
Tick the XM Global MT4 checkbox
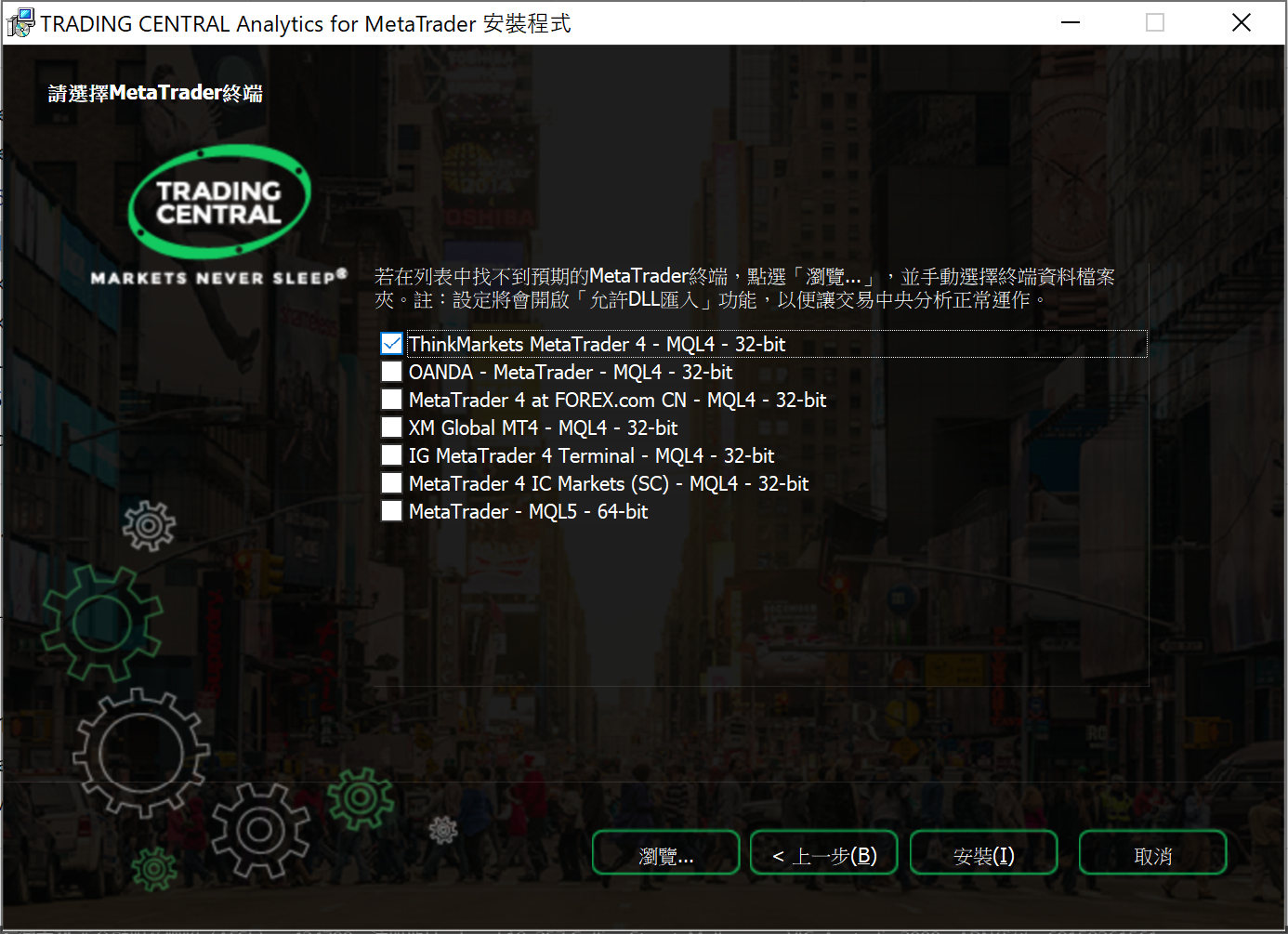(x=391, y=428)
